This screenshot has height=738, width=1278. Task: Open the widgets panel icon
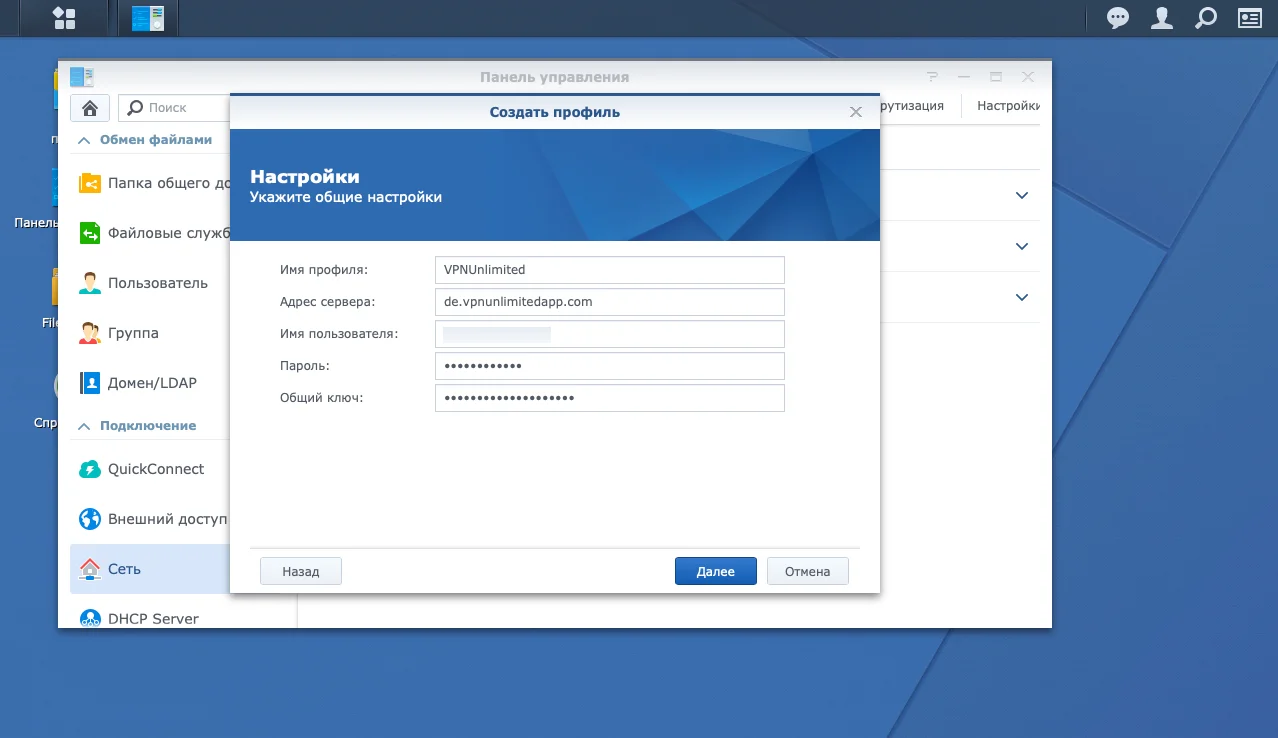point(1249,18)
